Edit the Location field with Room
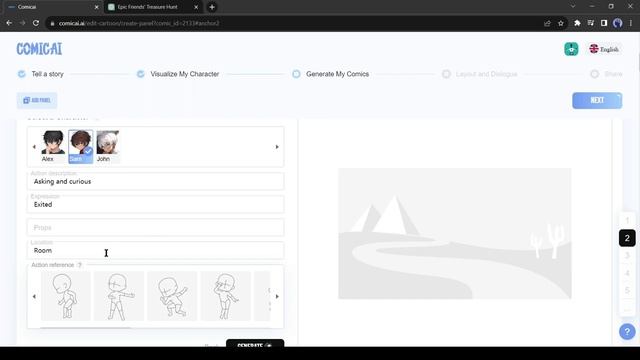The image size is (640, 360). tap(156, 251)
